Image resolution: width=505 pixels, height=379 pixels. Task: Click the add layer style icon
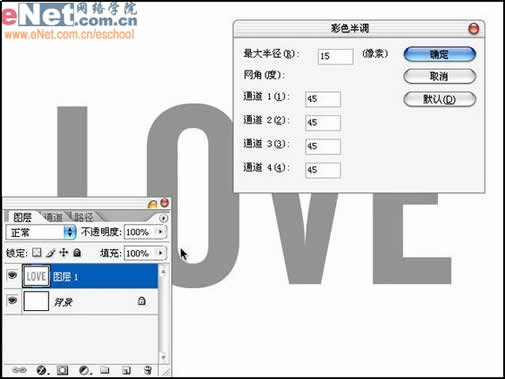click(x=42, y=370)
